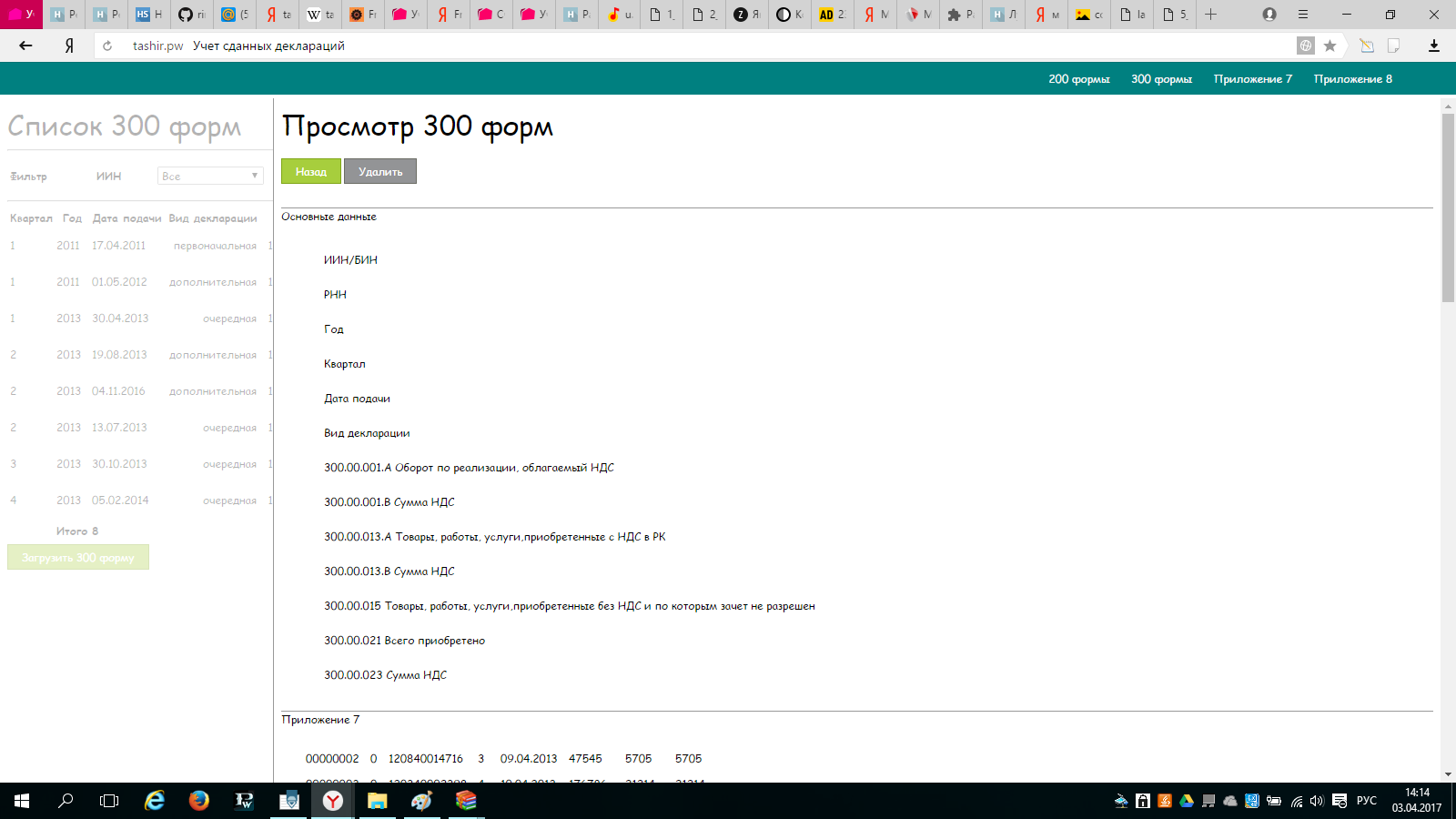
Task: Go back using the back arrow
Action: (25, 45)
